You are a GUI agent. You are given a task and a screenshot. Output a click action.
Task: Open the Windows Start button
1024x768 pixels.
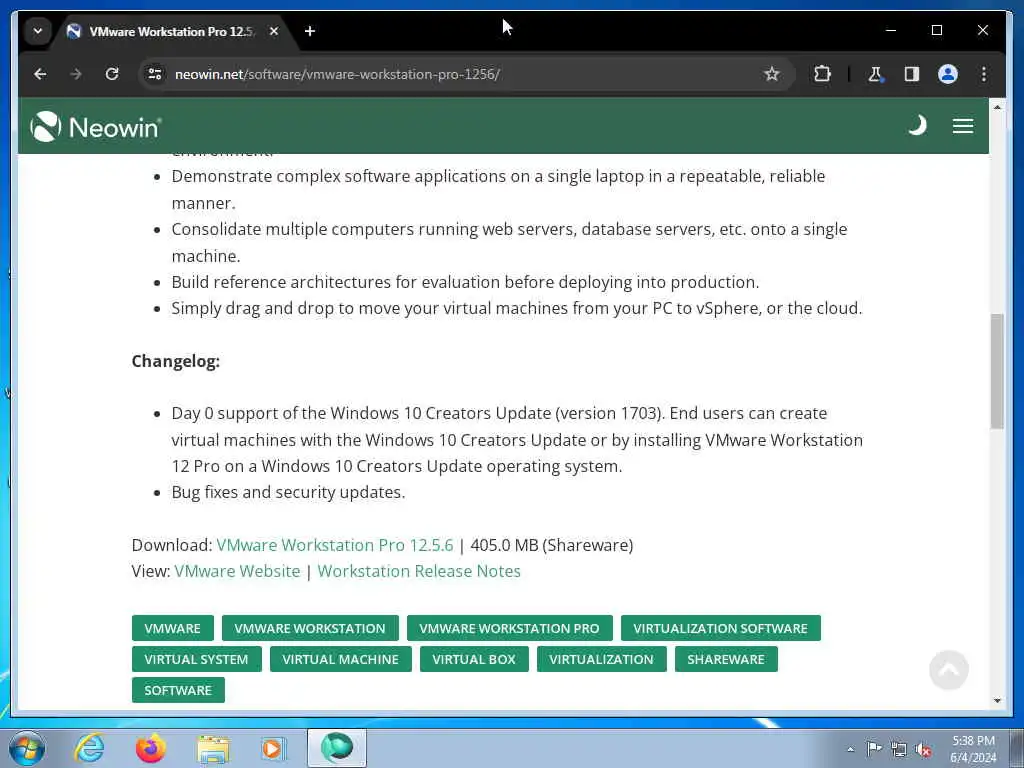coord(27,749)
